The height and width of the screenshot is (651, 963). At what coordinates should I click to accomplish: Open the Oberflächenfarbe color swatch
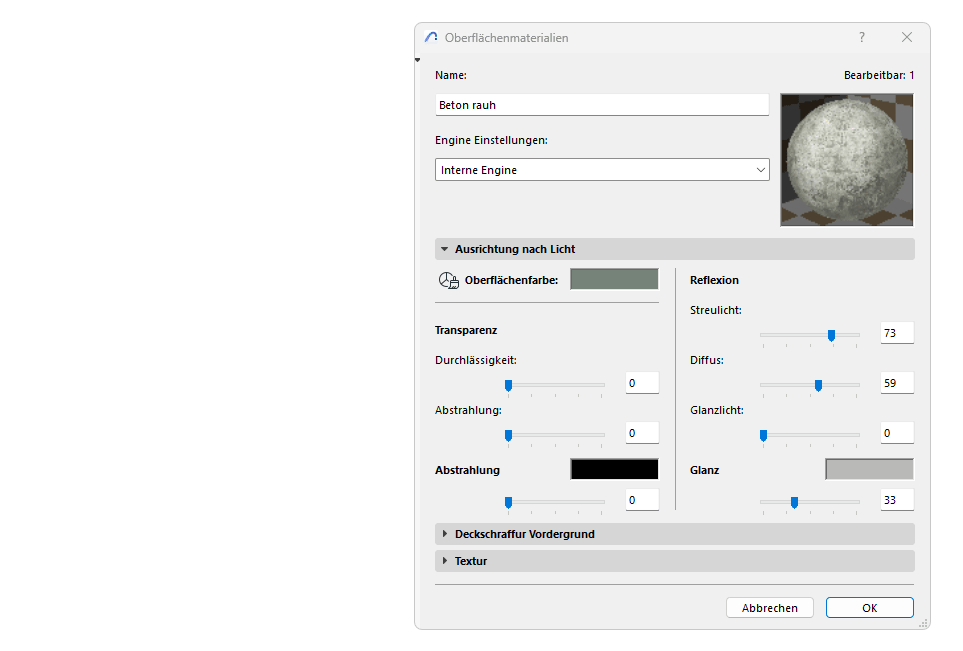click(x=613, y=280)
